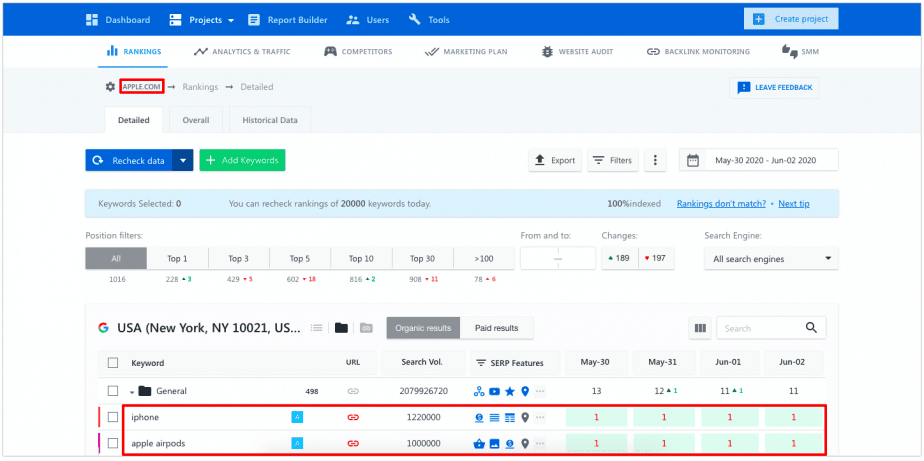Switch to Paid results
Image resolution: width=924 pixels, height=461 pixels.
pos(497,328)
